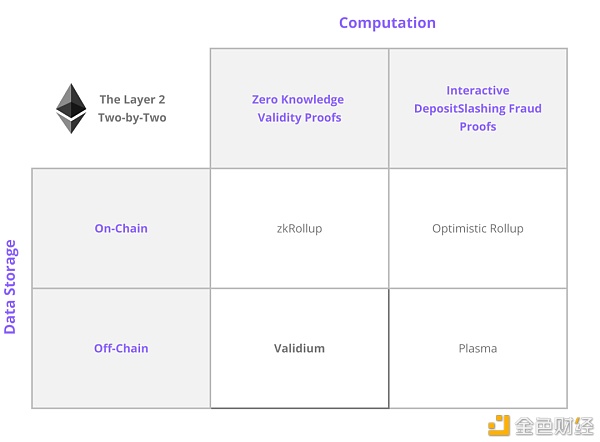Viewport: 600px width, 442px height.
Task: Click the word Proofs under DepositSlashing Fraud
Action: pyautogui.click(x=478, y=127)
